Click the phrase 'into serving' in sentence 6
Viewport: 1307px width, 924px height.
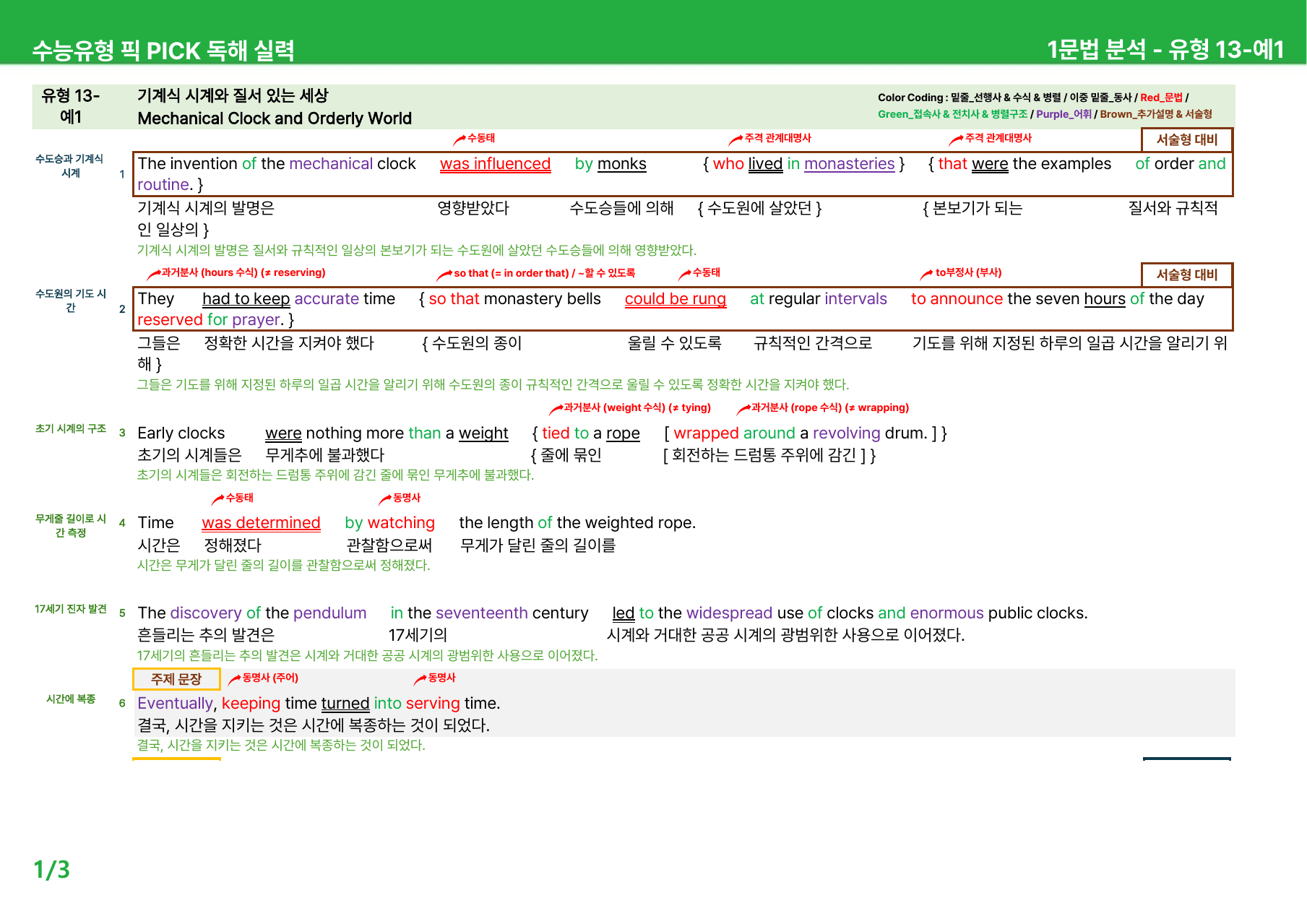(417, 704)
